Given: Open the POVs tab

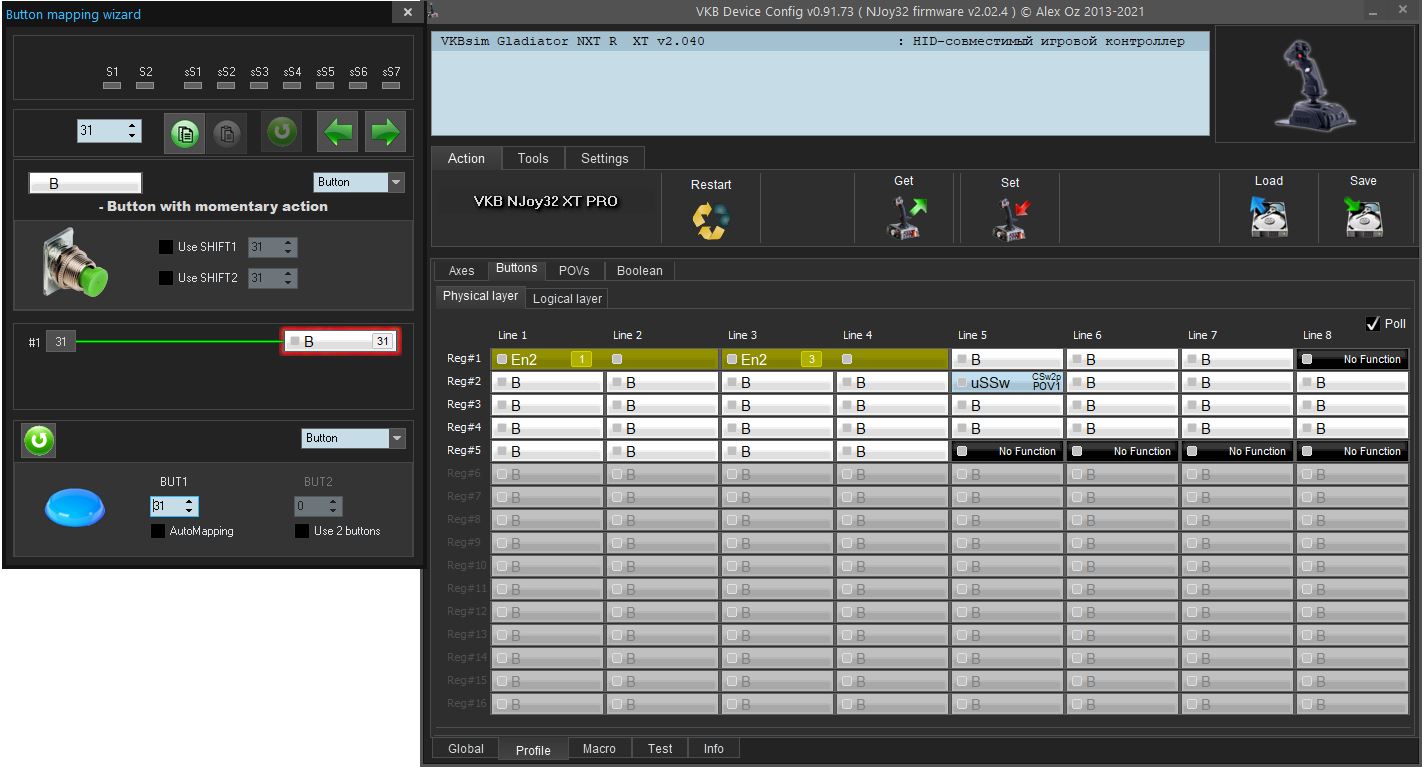Looking at the screenshot, I should click(x=574, y=271).
